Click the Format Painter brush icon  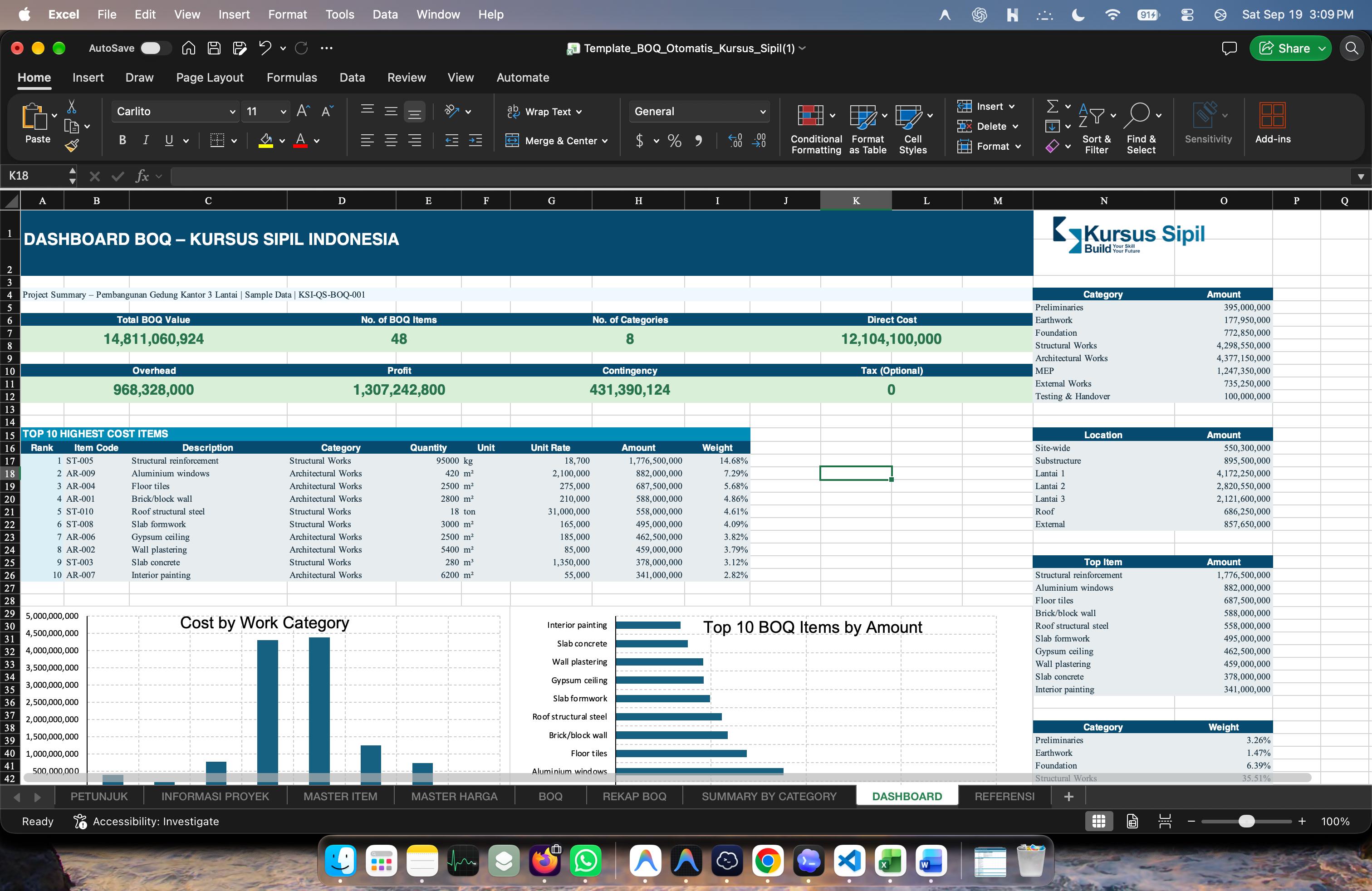pos(72,146)
